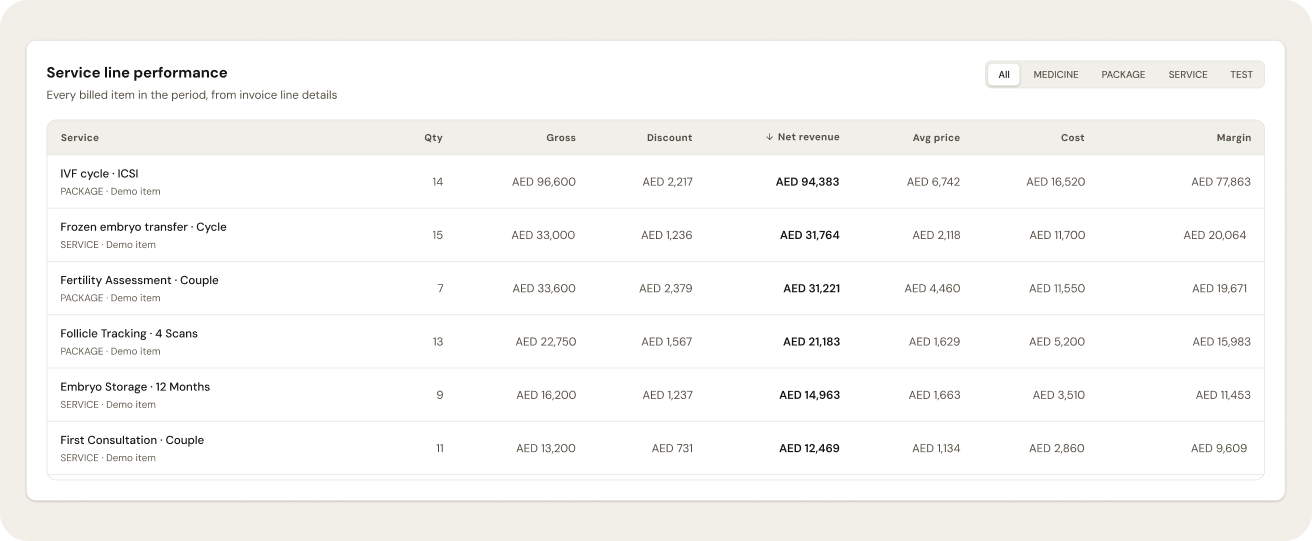Click the sort arrow beside Net revenue
Image resolution: width=1312 pixels, height=541 pixels.
[769, 138]
